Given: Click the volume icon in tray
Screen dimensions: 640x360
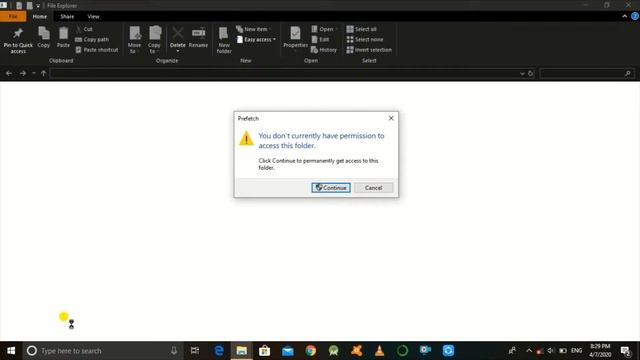Looking at the screenshot, I should (x=551, y=351).
